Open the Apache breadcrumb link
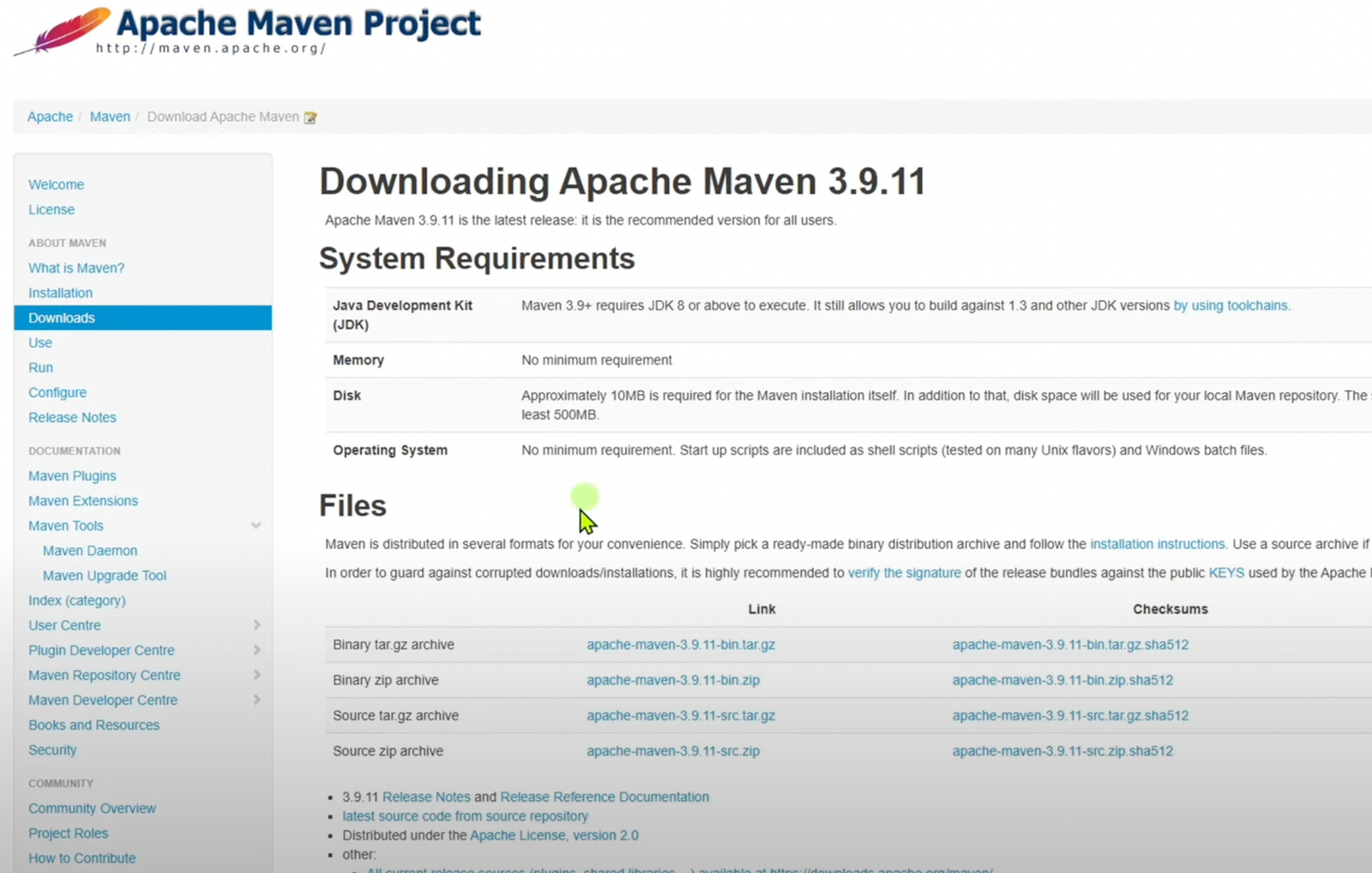This screenshot has height=873, width=1372. (50, 116)
